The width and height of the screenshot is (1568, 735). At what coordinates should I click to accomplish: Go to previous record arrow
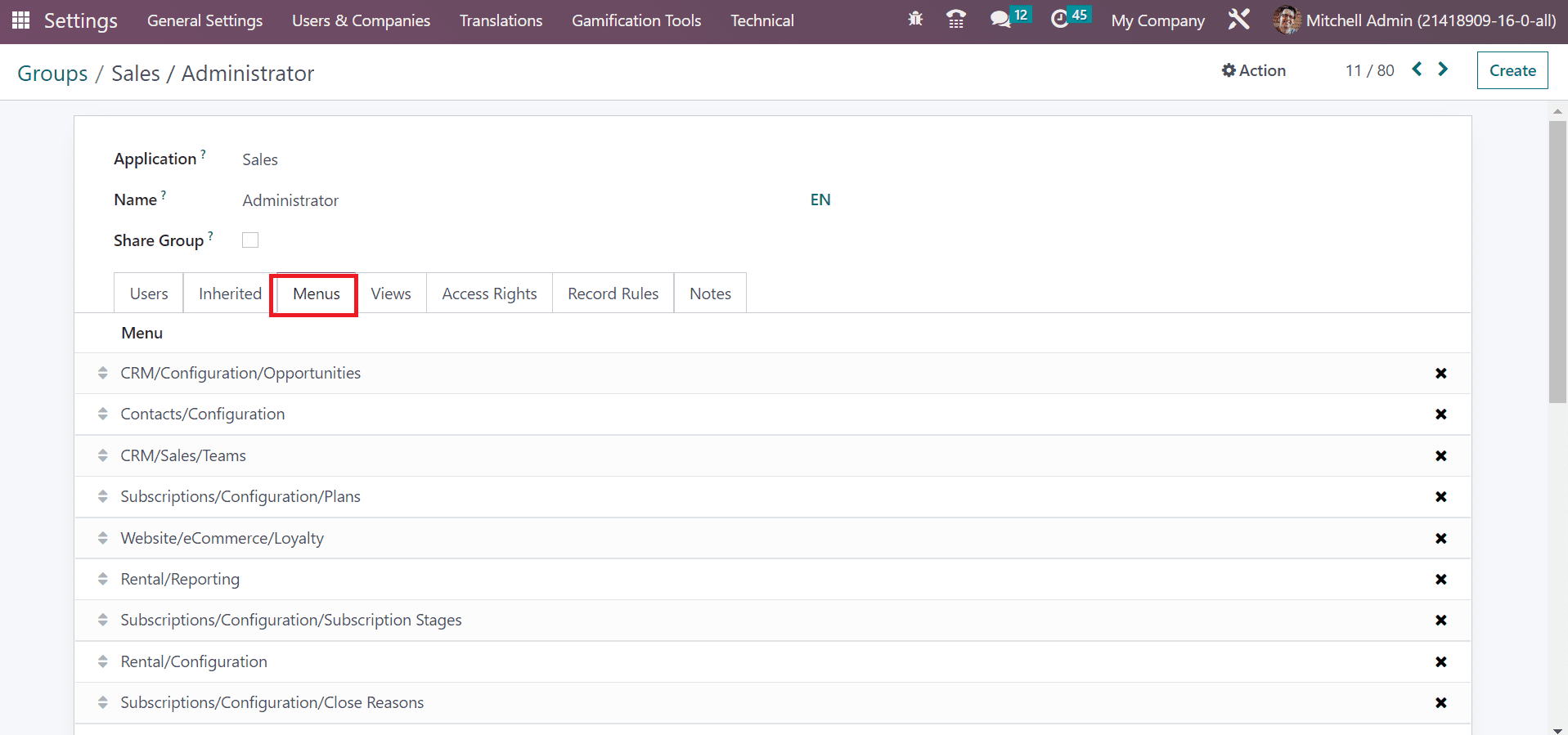tap(1417, 69)
